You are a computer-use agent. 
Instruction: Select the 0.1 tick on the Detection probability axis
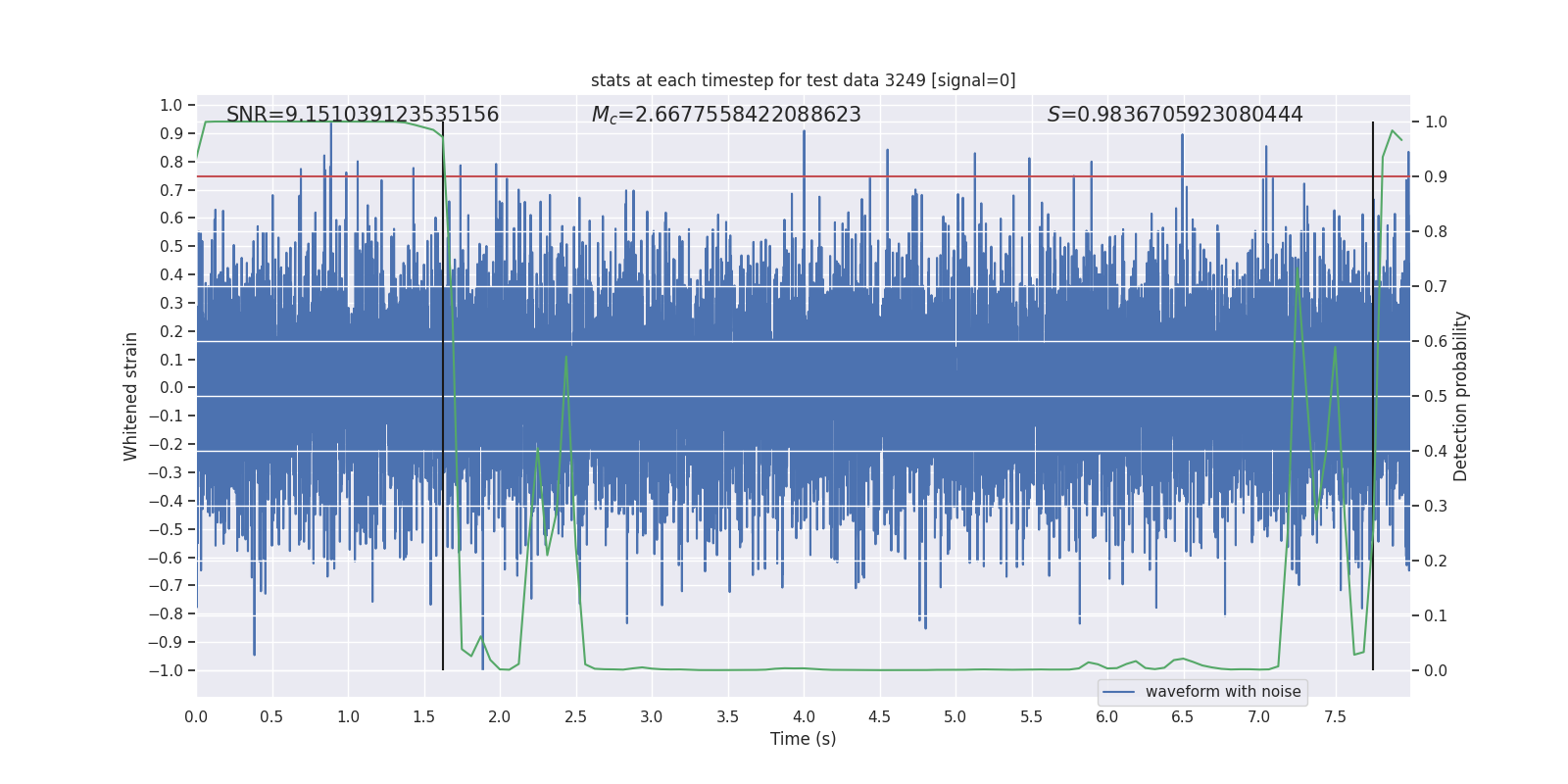click(x=1436, y=616)
